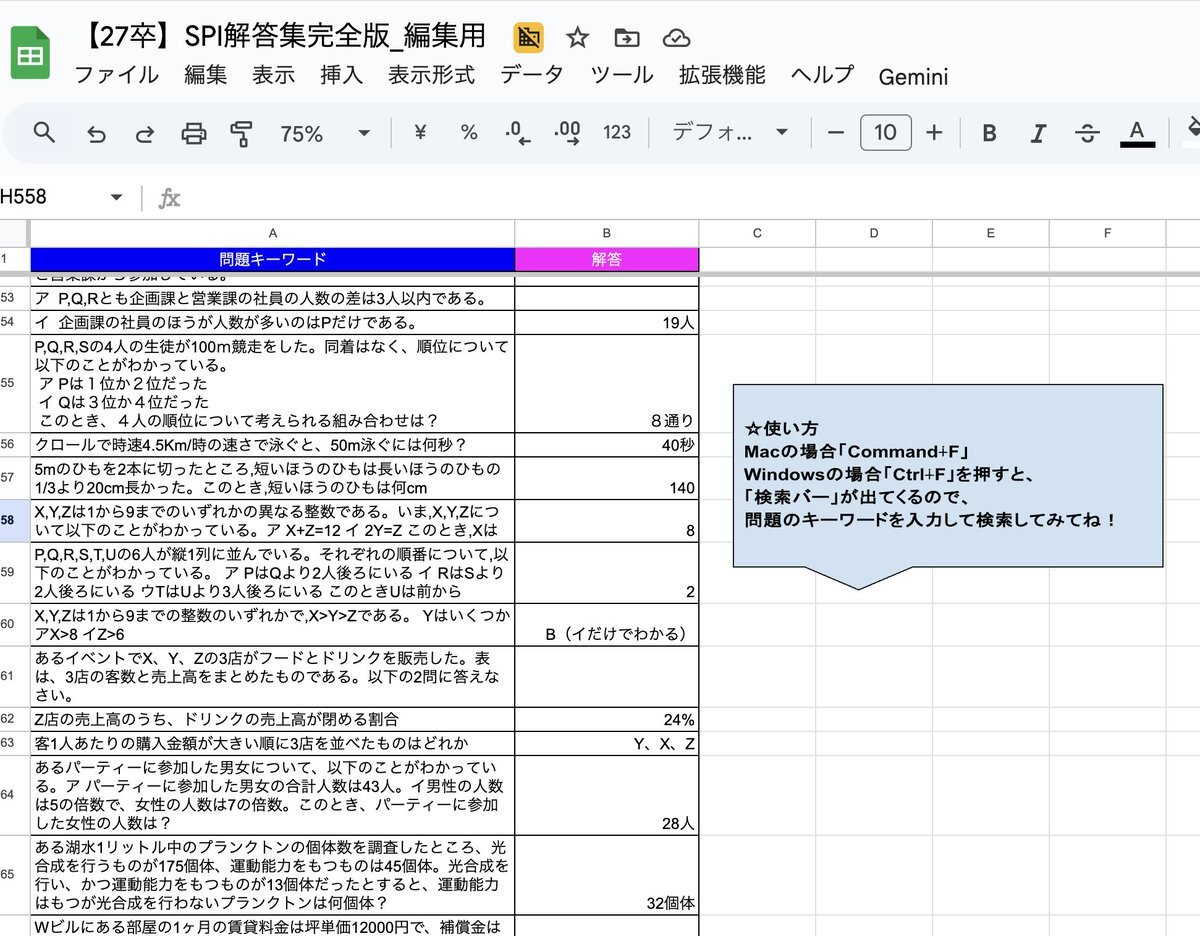Toggle strikethrough formatting

click(1087, 133)
